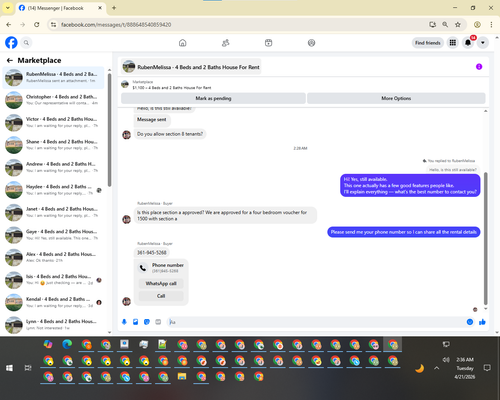
Task: Open the Kendal conversation
Action: 53,302
